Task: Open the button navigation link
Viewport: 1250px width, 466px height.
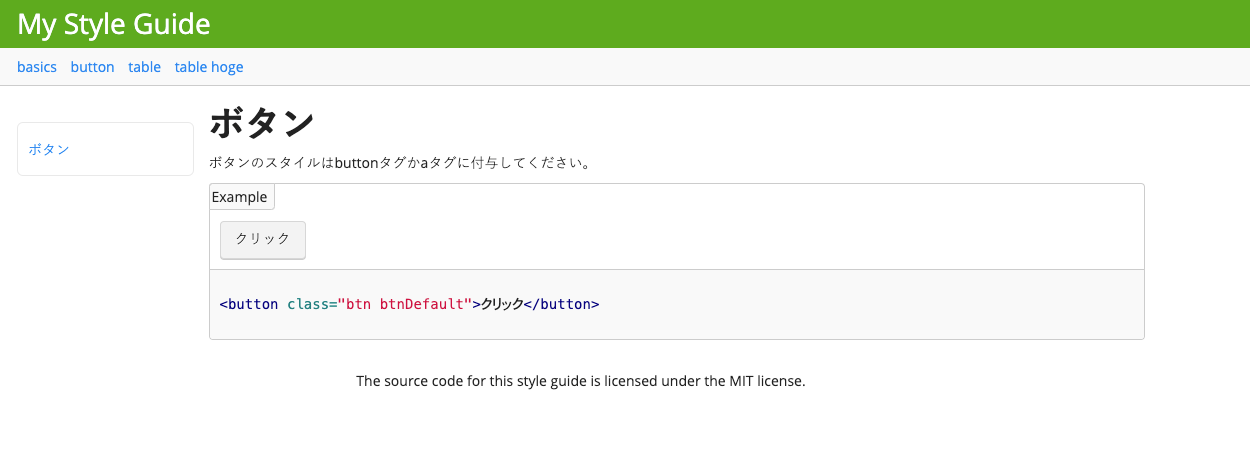Action: point(92,67)
